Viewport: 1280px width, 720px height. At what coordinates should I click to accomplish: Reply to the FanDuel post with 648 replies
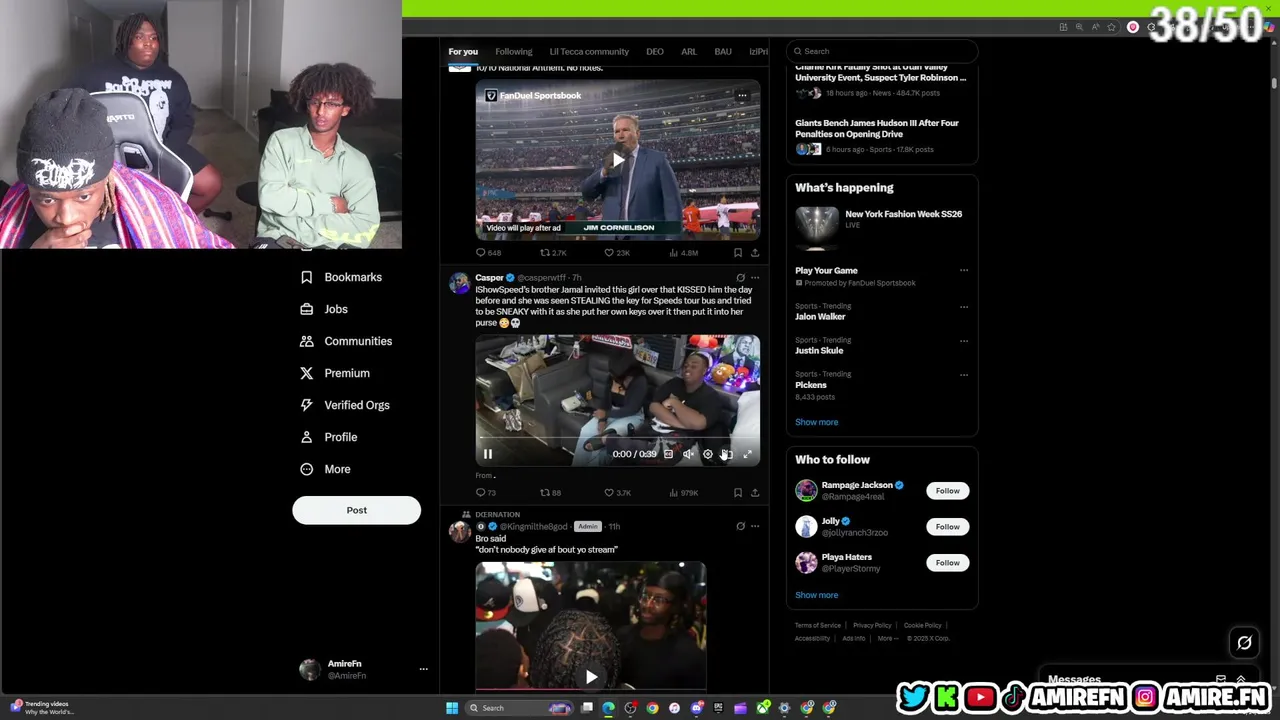(488, 253)
